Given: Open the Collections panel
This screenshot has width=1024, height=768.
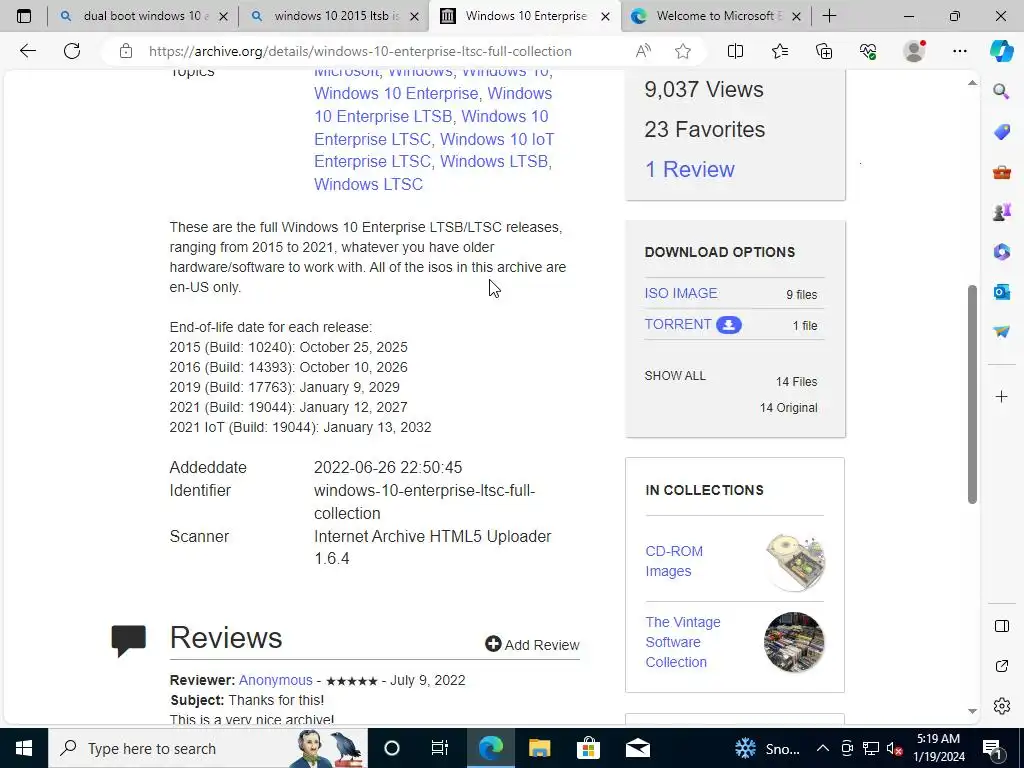Looking at the screenshot, I should click(824, 51).
